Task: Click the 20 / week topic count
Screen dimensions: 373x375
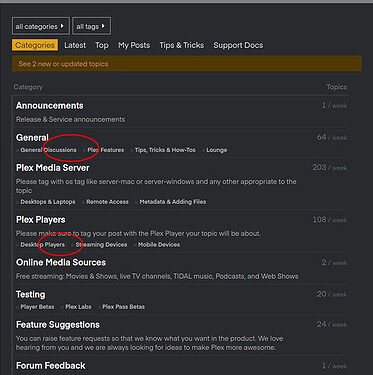Action: [332, 294]
